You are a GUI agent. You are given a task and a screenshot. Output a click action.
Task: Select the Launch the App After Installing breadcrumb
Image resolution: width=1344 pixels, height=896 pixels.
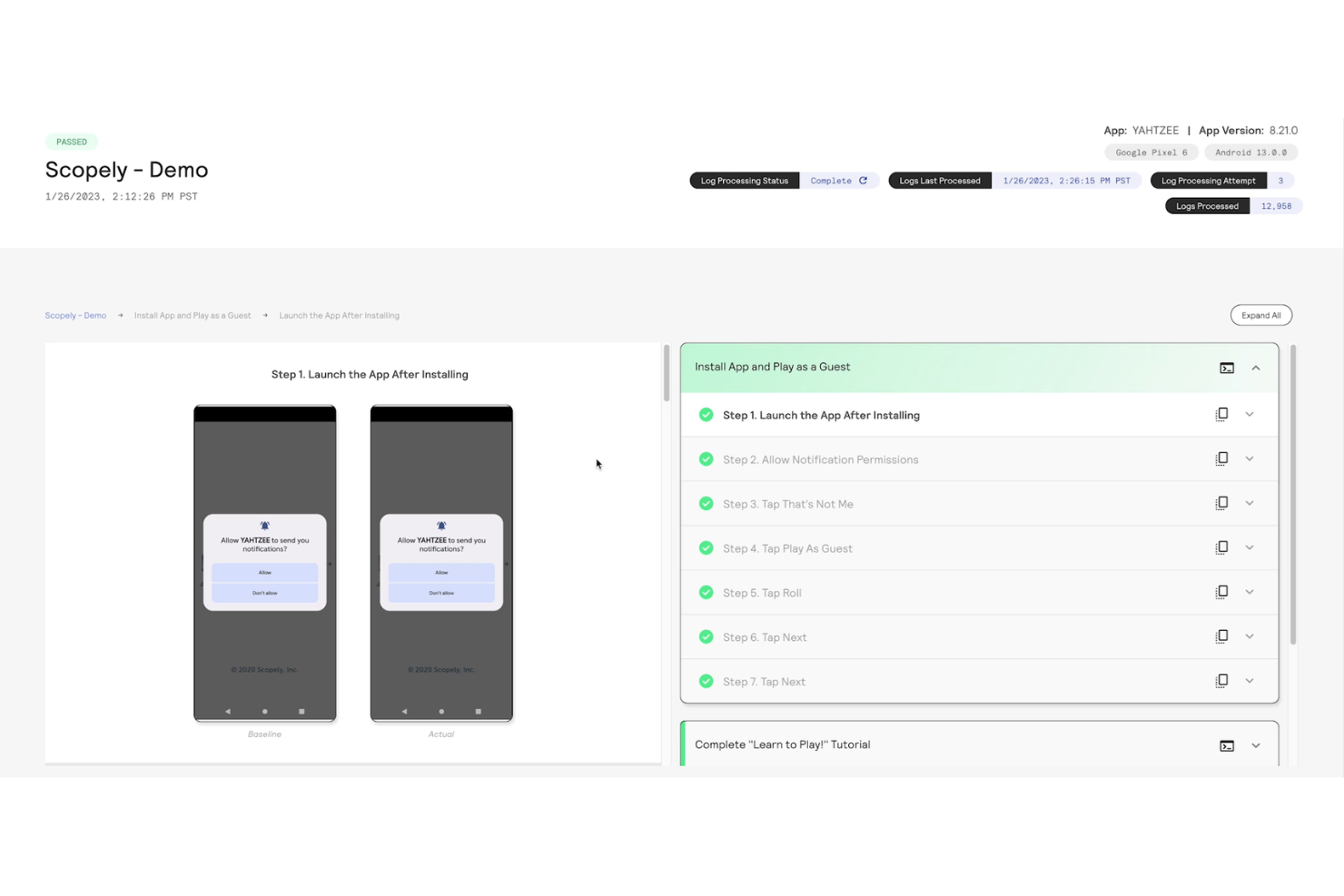tap(339, 315)
